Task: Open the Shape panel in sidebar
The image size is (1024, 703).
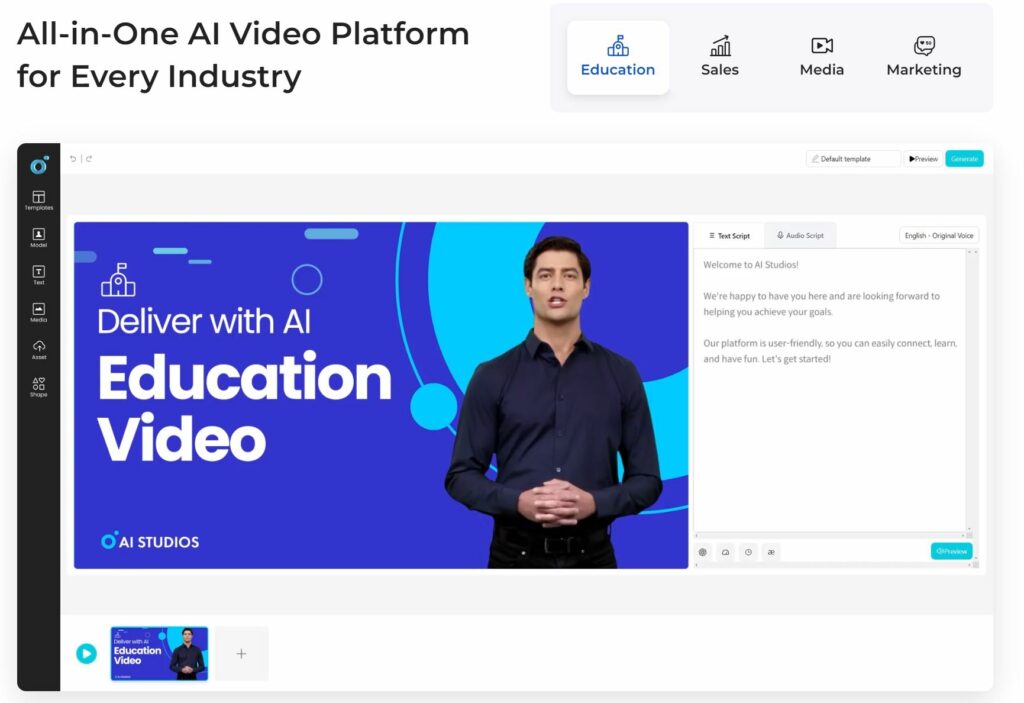Action: pyautogui.click(x=39, y=387)
